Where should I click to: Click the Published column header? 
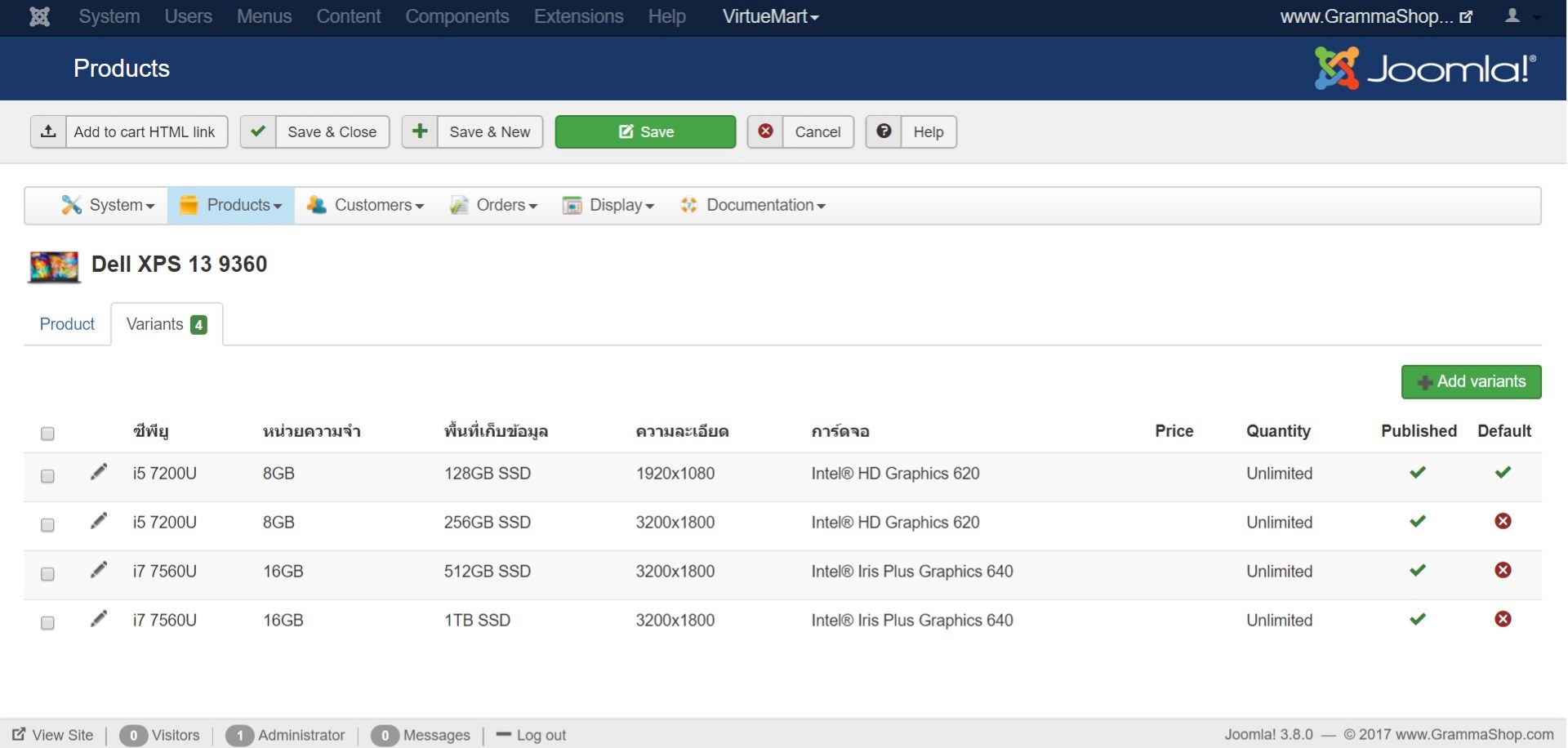click(x=1419, y=431)
